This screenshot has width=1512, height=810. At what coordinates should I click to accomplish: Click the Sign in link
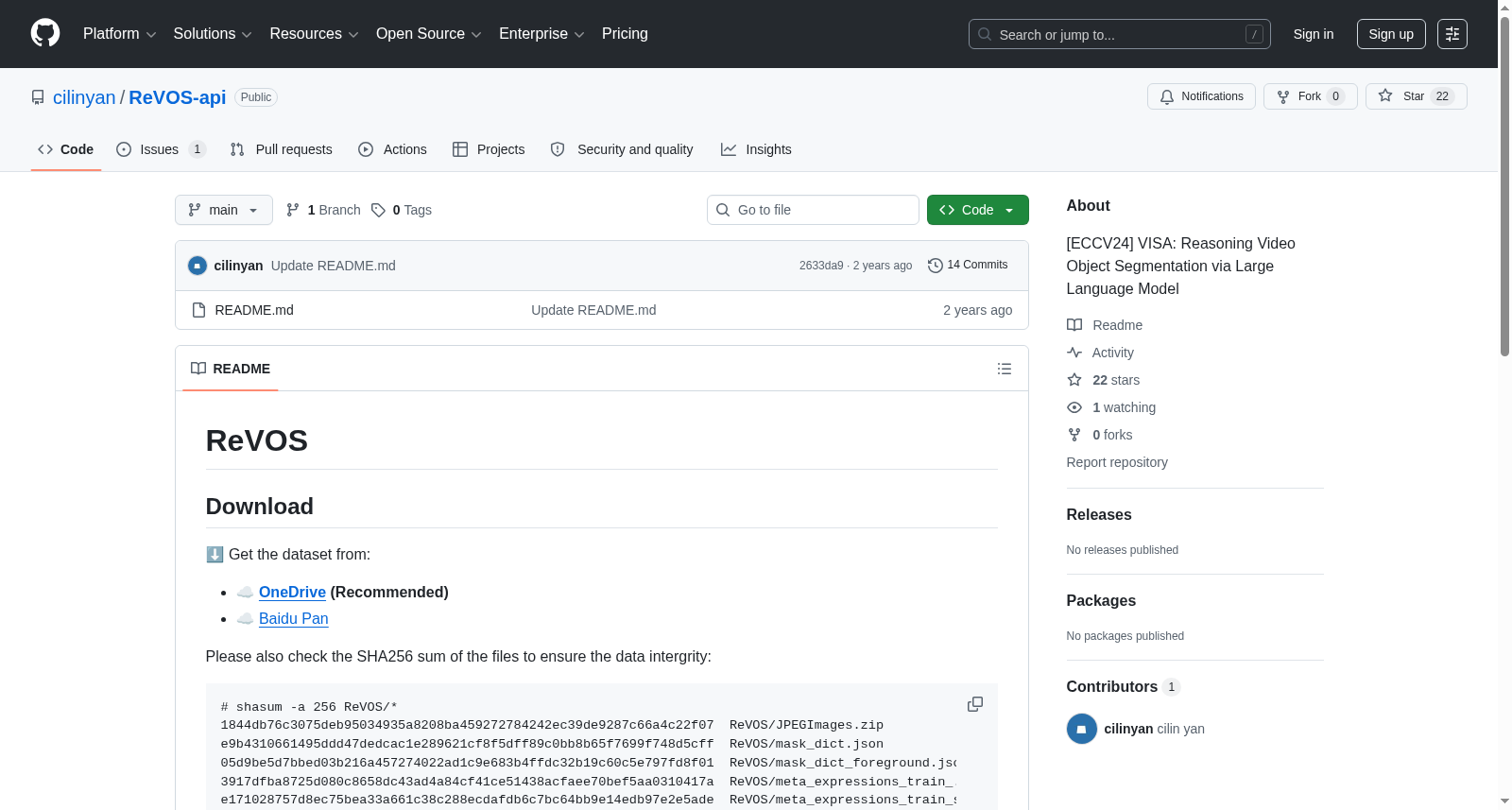point(1314,34)
